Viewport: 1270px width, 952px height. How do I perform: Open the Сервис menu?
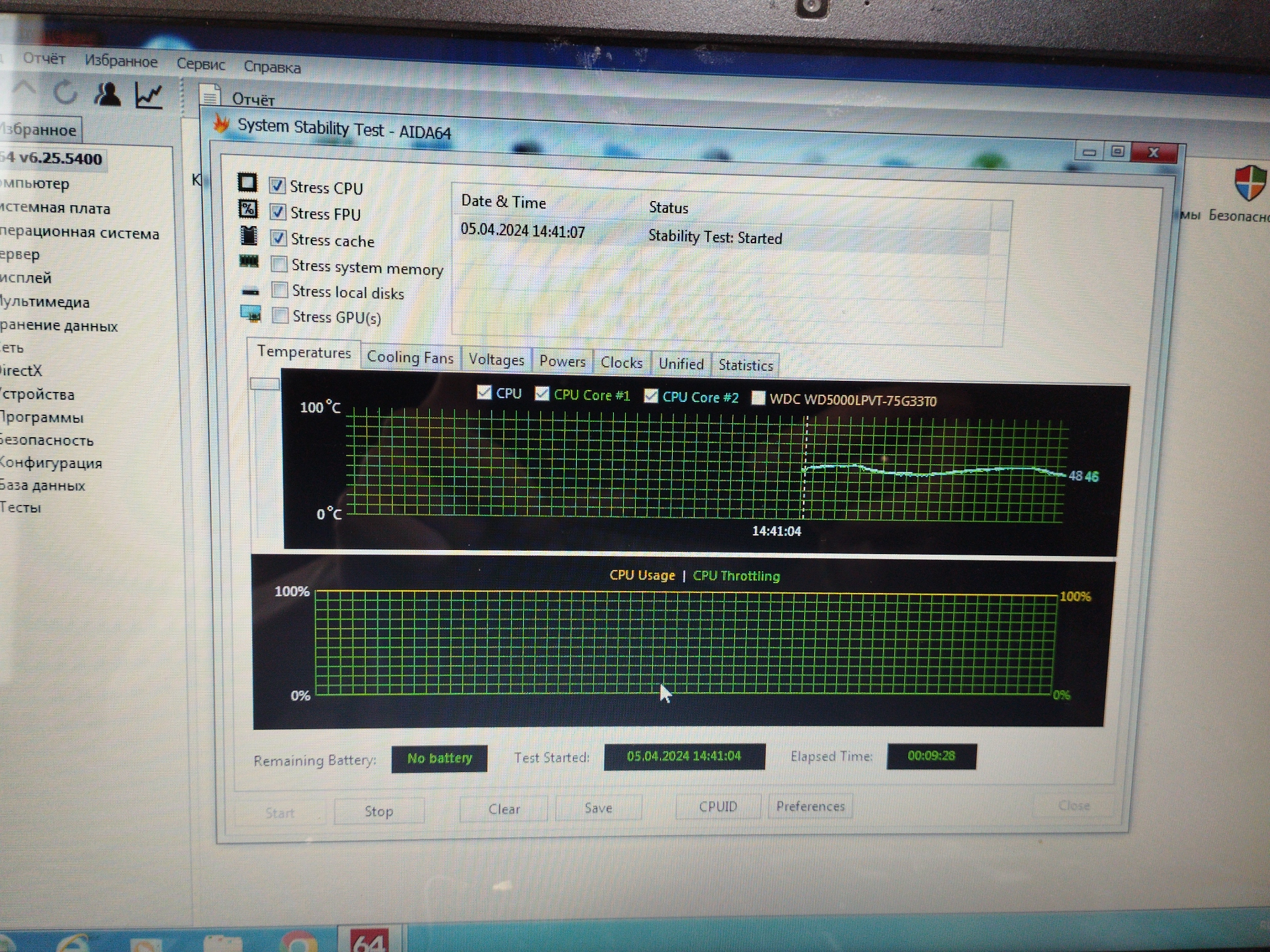point(200,64)
